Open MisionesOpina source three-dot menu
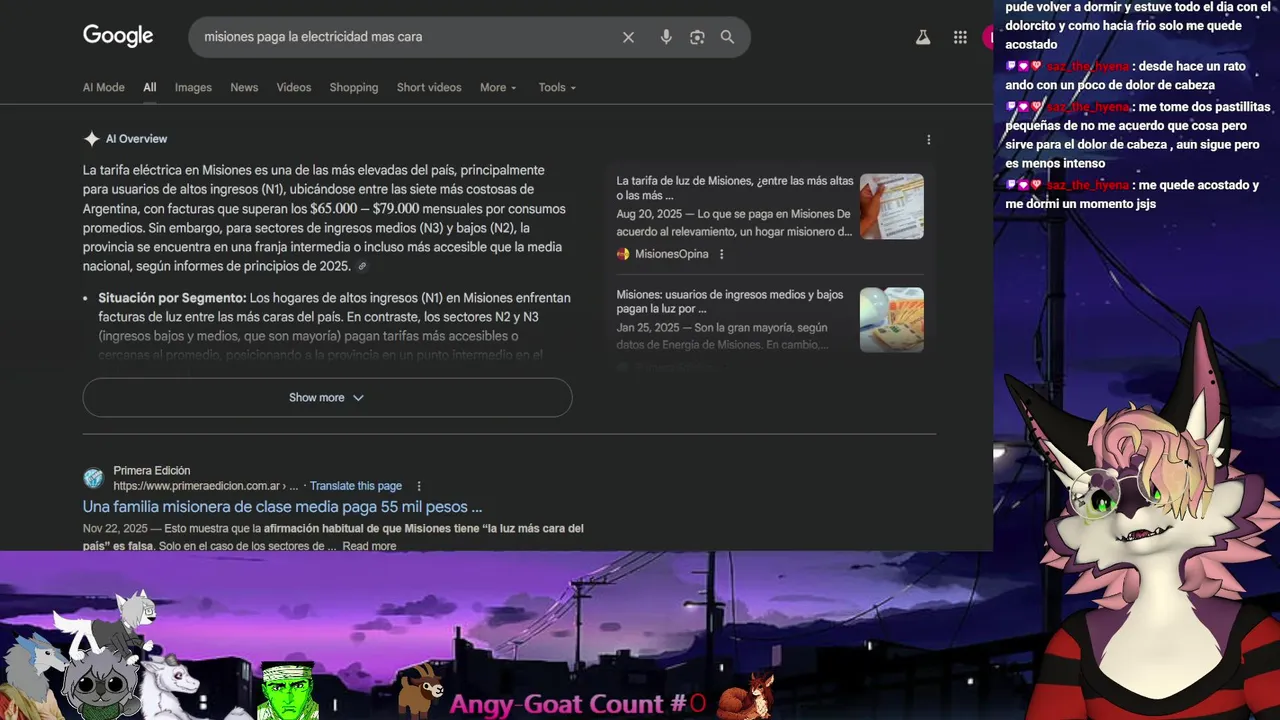 [x=721, y=254]
